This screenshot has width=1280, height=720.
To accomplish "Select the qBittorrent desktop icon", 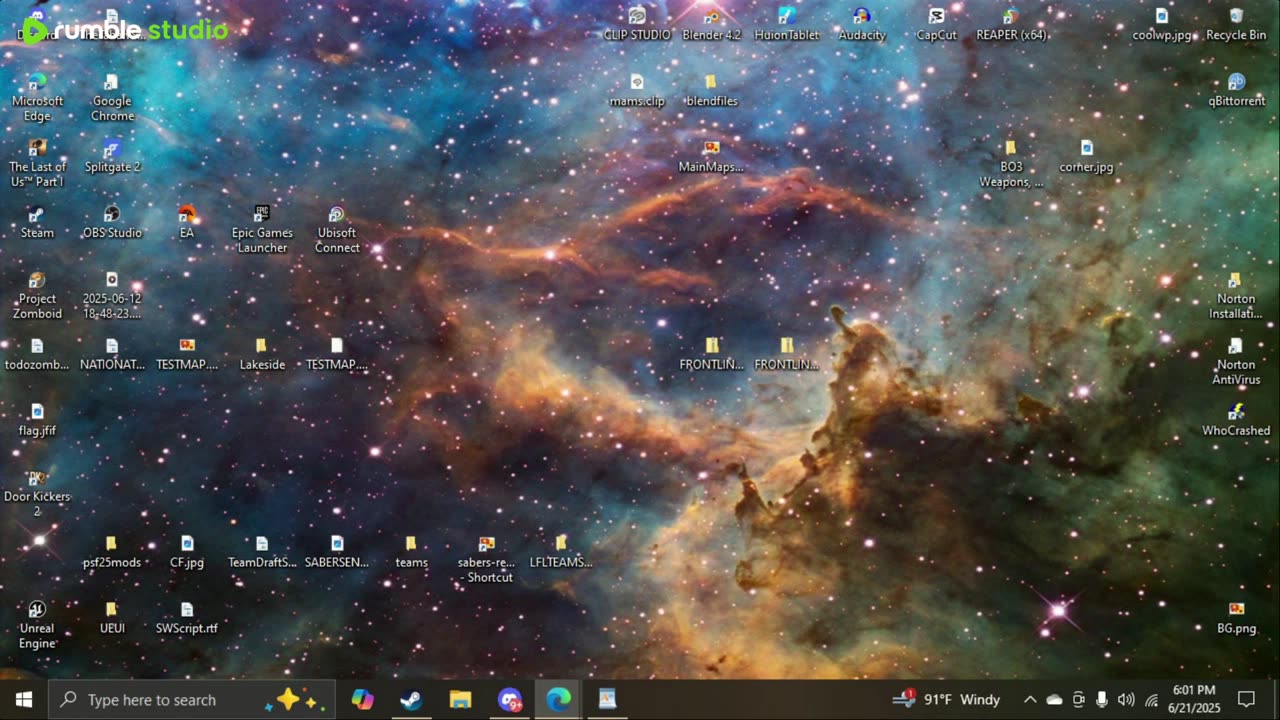I will click(x=1236, y=90).
